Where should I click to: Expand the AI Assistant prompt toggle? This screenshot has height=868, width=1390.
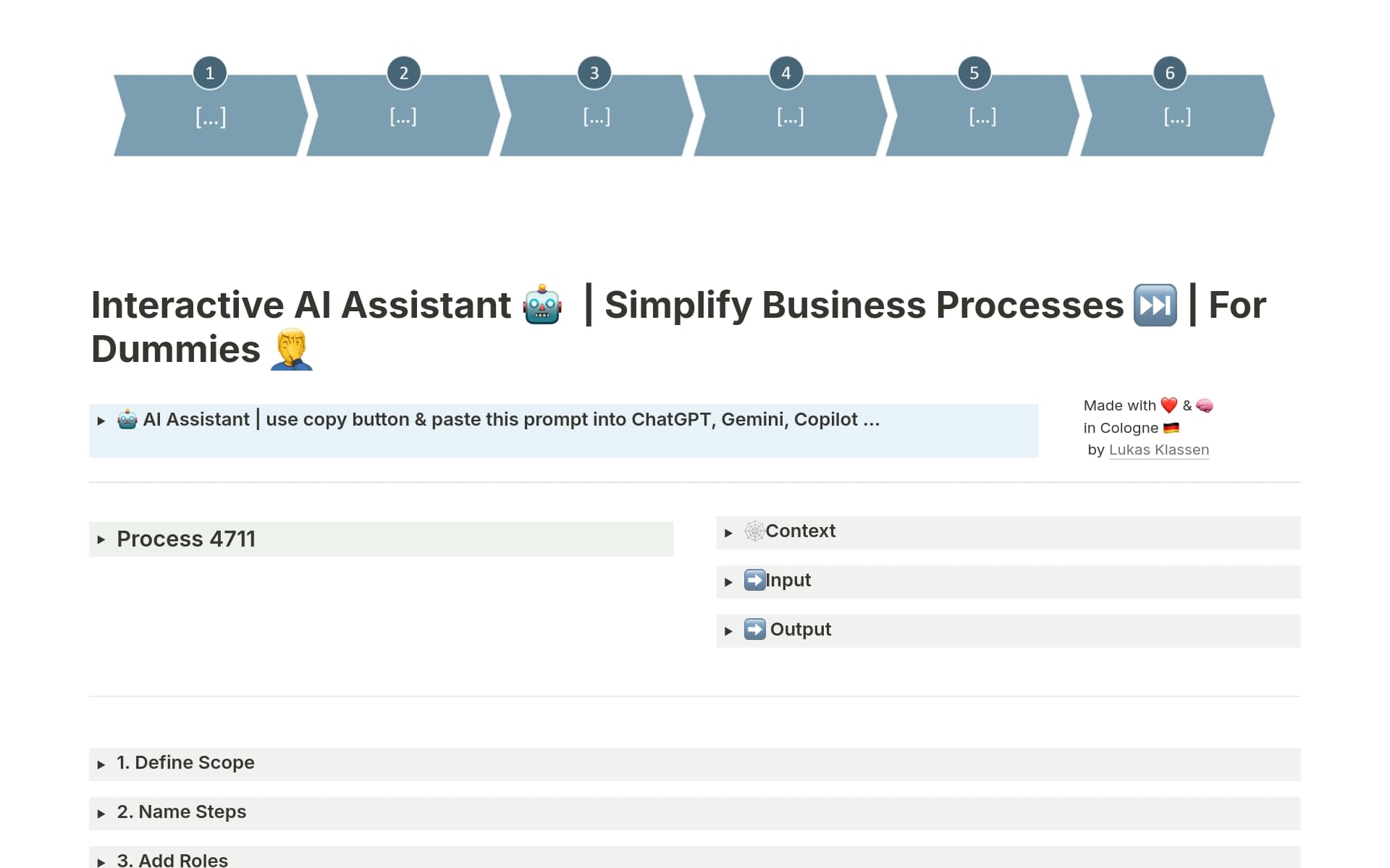coord(101,421)
